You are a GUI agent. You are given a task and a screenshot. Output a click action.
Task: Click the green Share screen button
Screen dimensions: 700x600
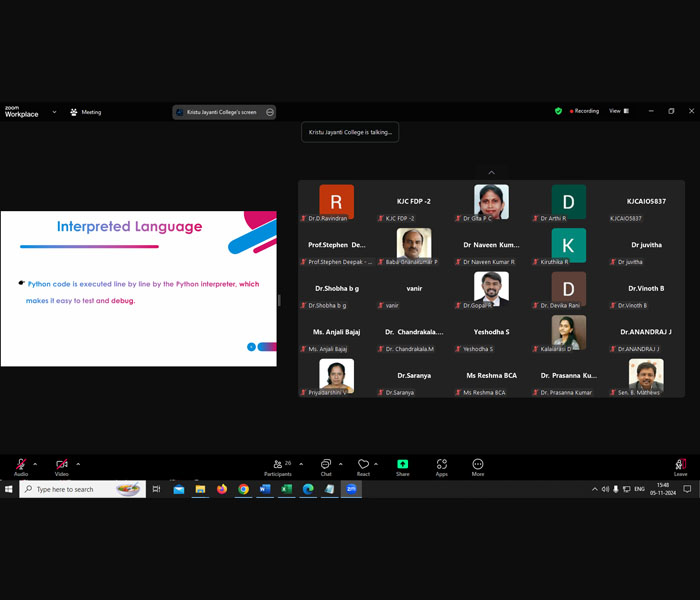402,466
